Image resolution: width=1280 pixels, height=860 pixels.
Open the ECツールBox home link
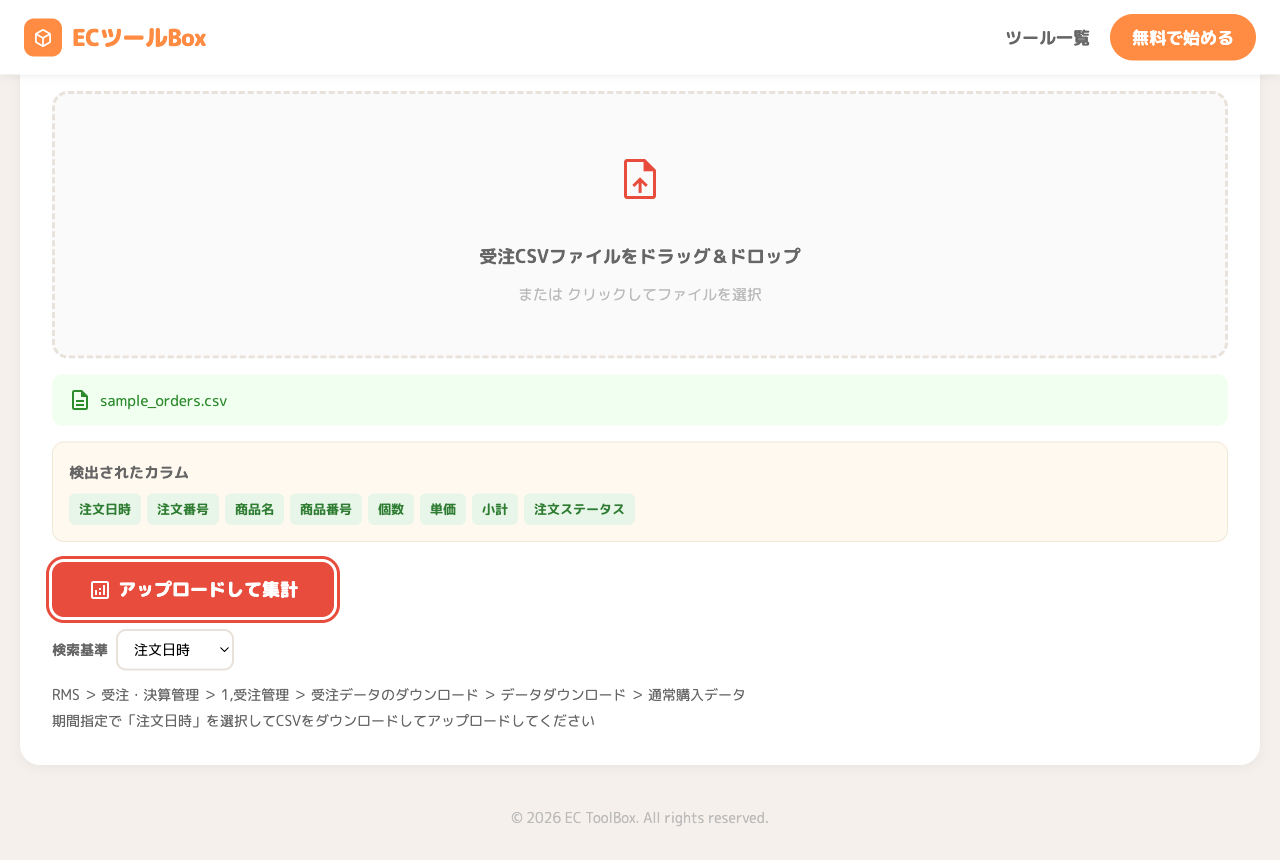point(115,38)
